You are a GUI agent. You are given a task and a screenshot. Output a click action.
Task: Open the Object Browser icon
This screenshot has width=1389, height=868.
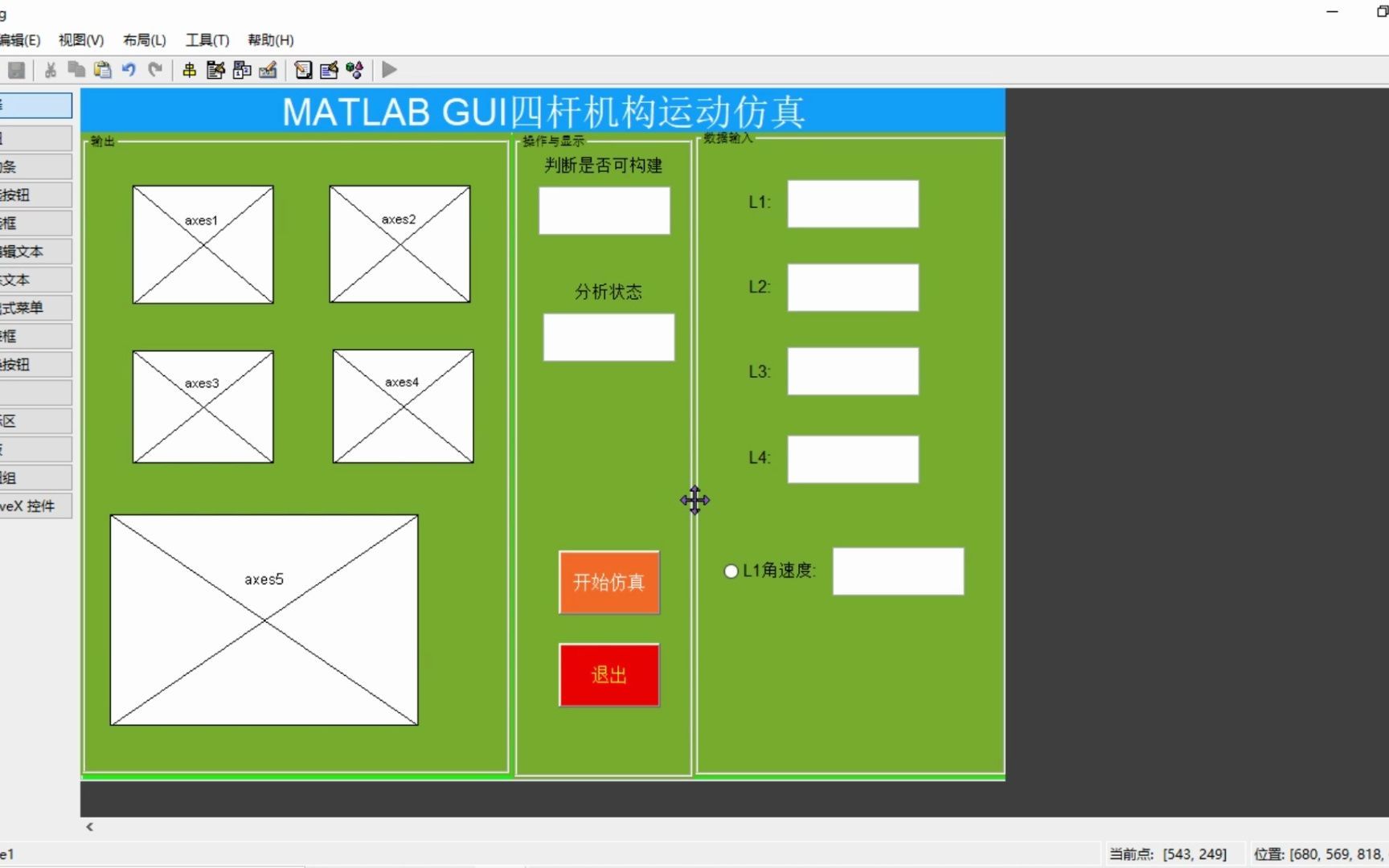tap(354, 70)
